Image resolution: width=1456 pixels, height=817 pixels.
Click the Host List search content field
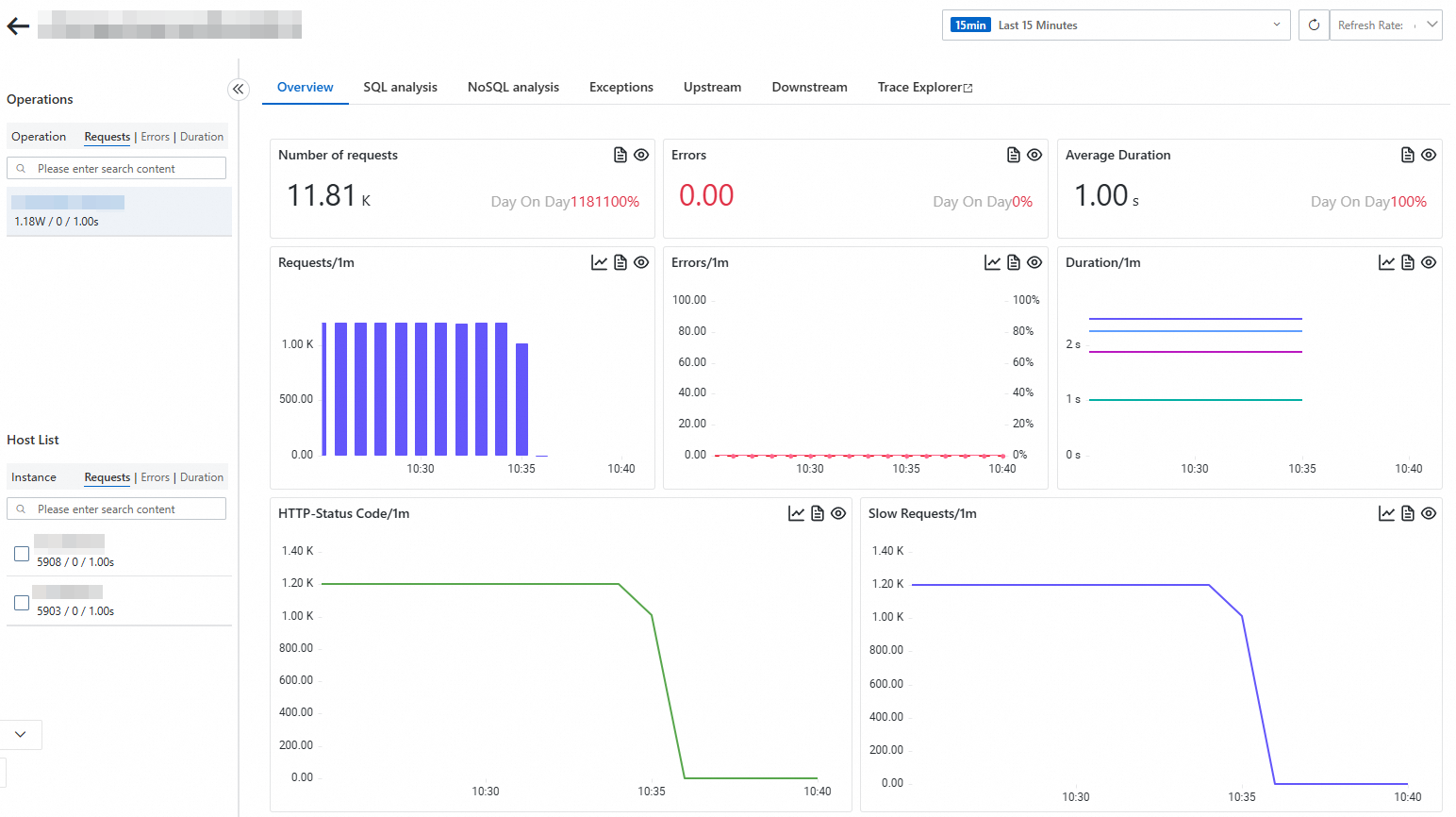117,509
